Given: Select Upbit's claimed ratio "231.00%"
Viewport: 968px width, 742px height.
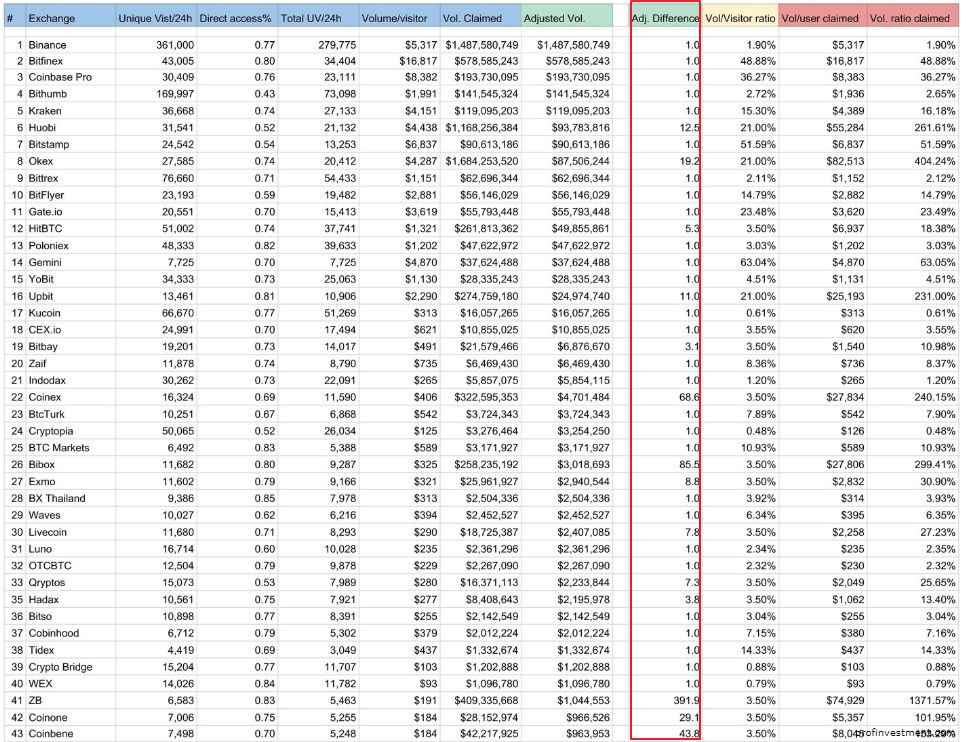Looking at the screenshot, I should (x=935, y=296).
